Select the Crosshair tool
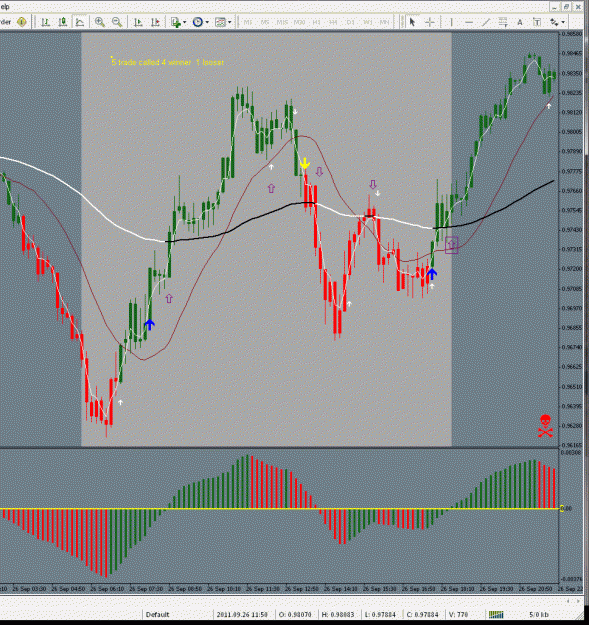The height and width of the screenshot is (625, 589). click(430, 22)
